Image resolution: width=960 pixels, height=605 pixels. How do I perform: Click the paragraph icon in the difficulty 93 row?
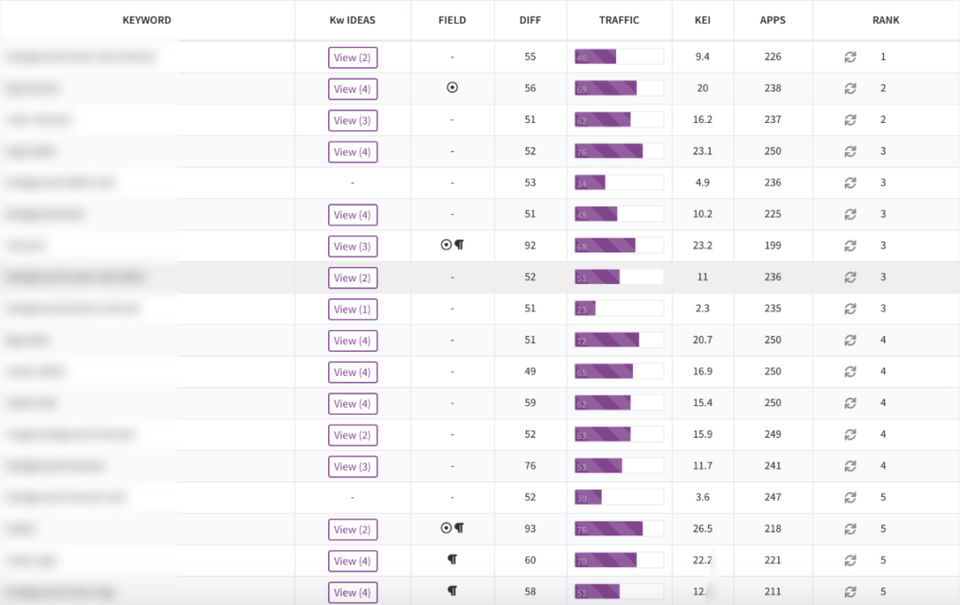pos(459,528)
